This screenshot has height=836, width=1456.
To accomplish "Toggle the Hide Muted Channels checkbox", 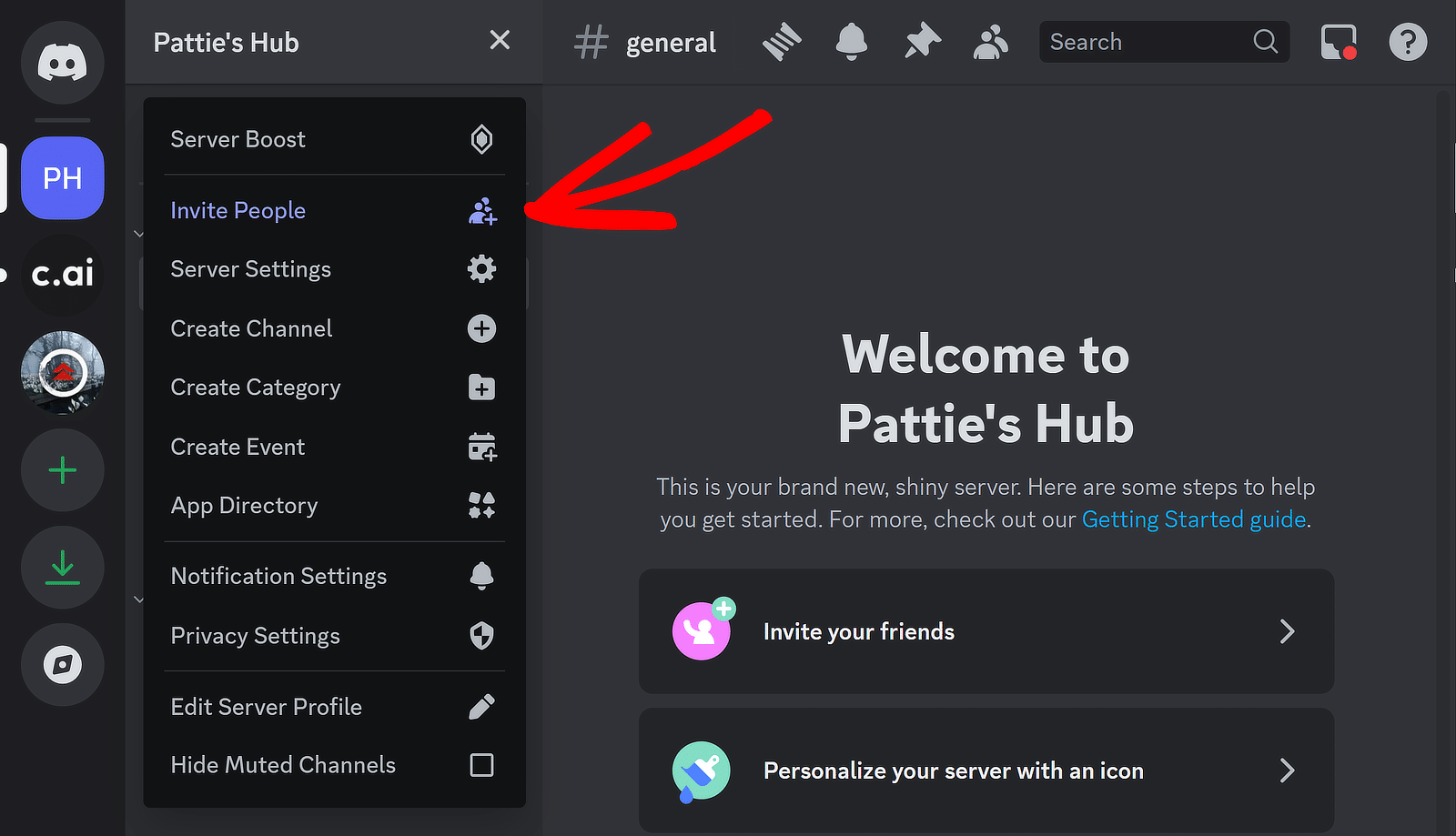I will (481, 765).
